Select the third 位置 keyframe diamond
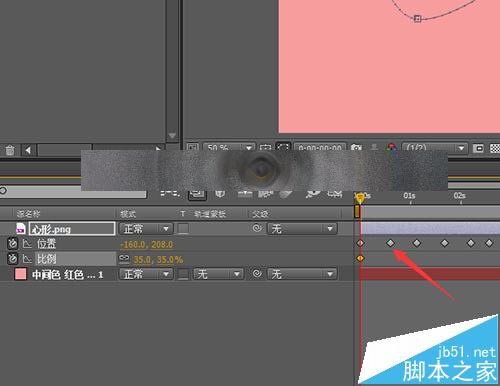Viewport: 500px width, 386px height. point(417,243)
